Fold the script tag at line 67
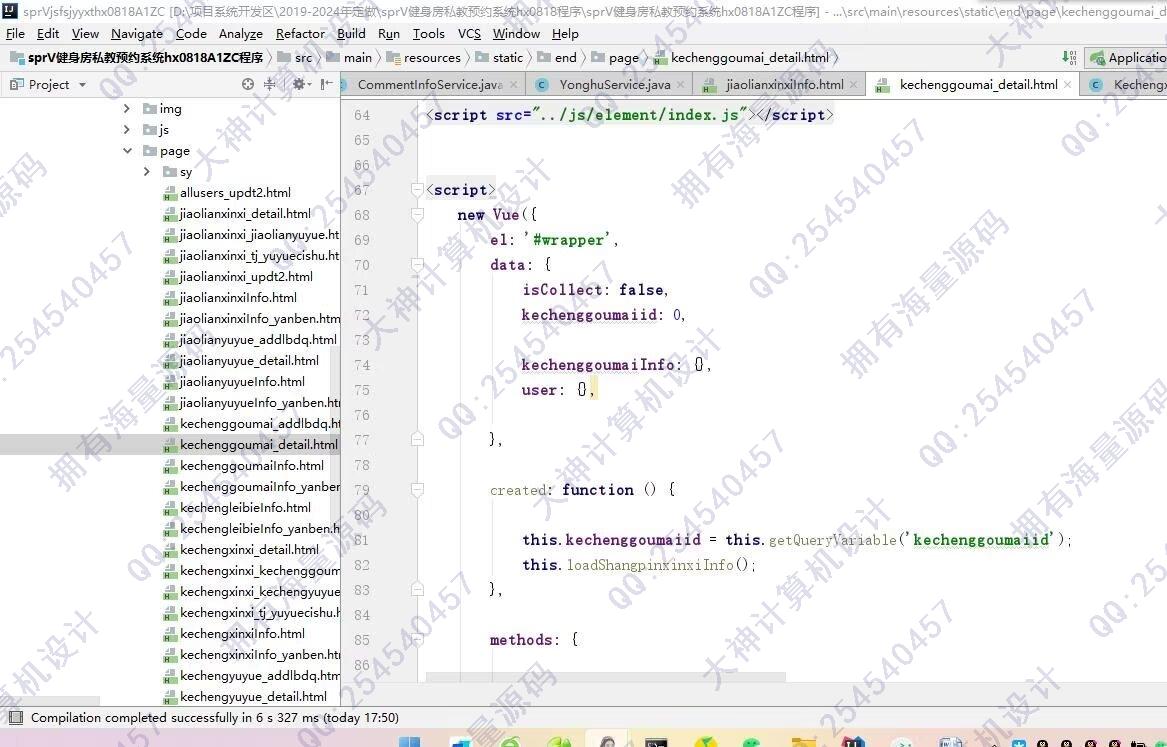 click(418, 190)
